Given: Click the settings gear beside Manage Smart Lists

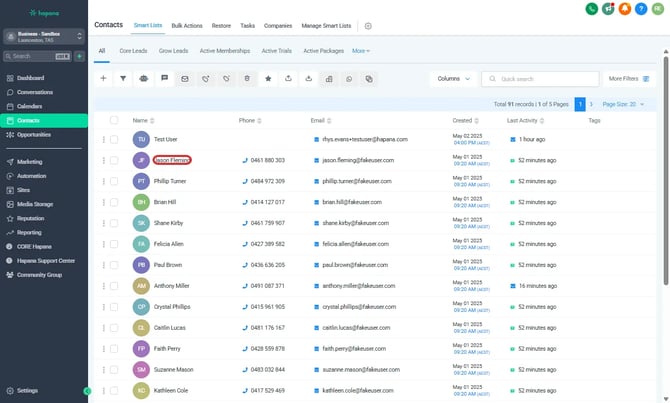Looking at the screenshot, I should 368,25.
